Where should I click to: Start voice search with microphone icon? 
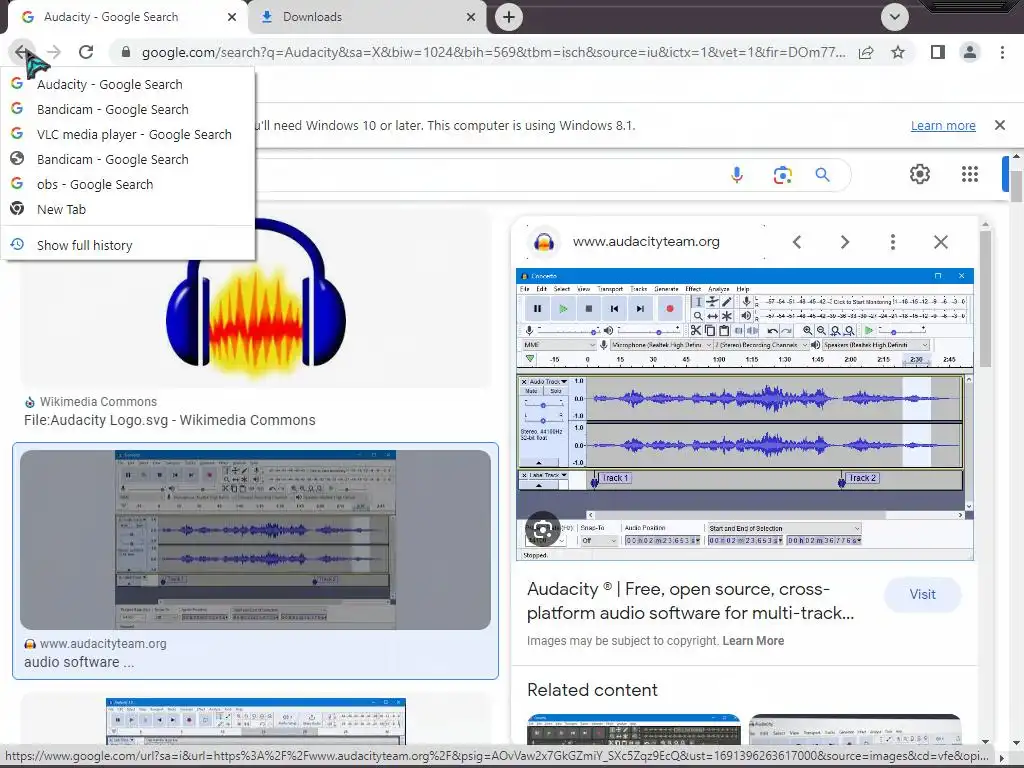pyautogui.click(x=737, y=174)
